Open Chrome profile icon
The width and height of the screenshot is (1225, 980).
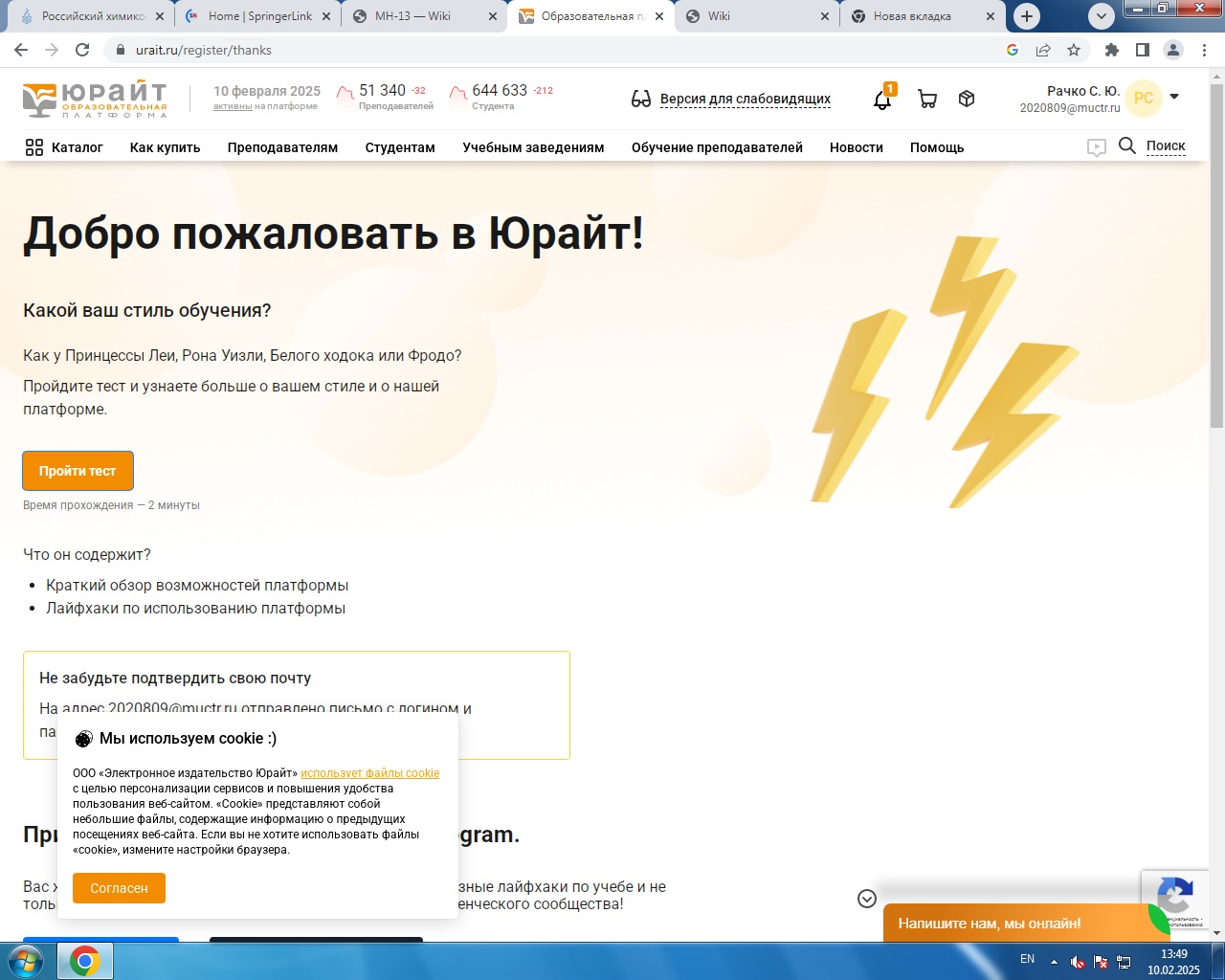click(x=1173, y=50)
